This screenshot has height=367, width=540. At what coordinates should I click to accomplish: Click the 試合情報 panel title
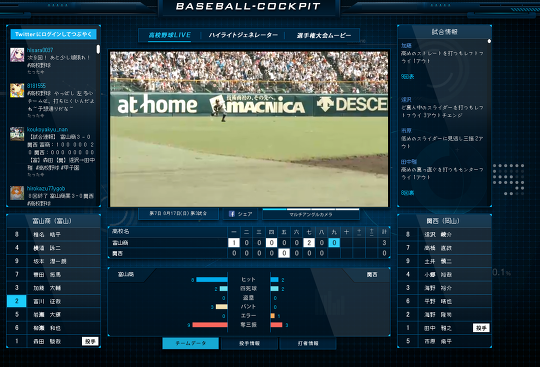coord(445,32)
